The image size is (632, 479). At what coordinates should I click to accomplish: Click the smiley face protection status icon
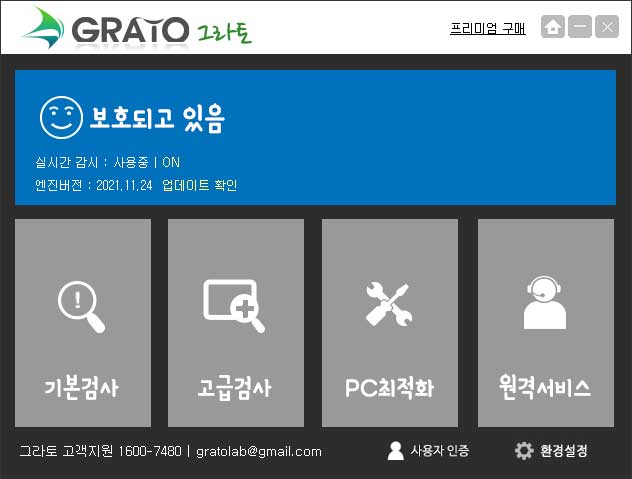(61, 117)
